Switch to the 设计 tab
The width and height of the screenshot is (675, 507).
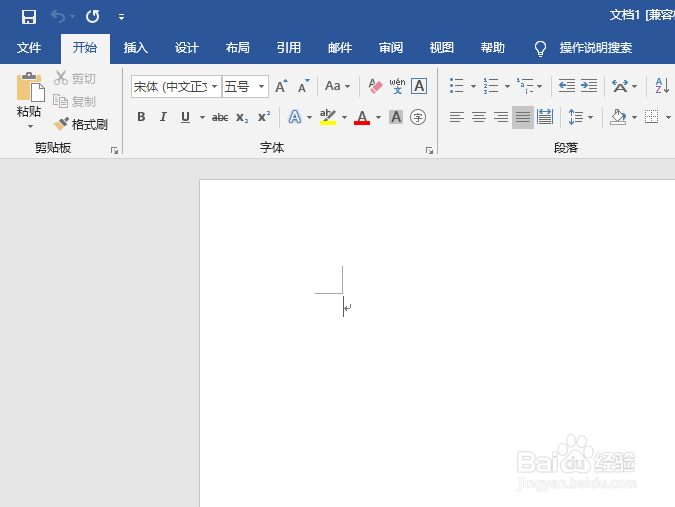[x=186, y=47]
